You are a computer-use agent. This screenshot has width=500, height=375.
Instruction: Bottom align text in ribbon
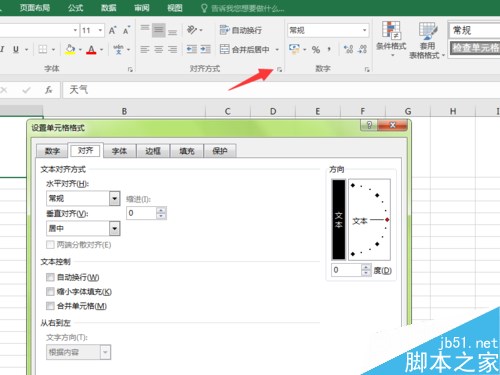coord(172,31)
